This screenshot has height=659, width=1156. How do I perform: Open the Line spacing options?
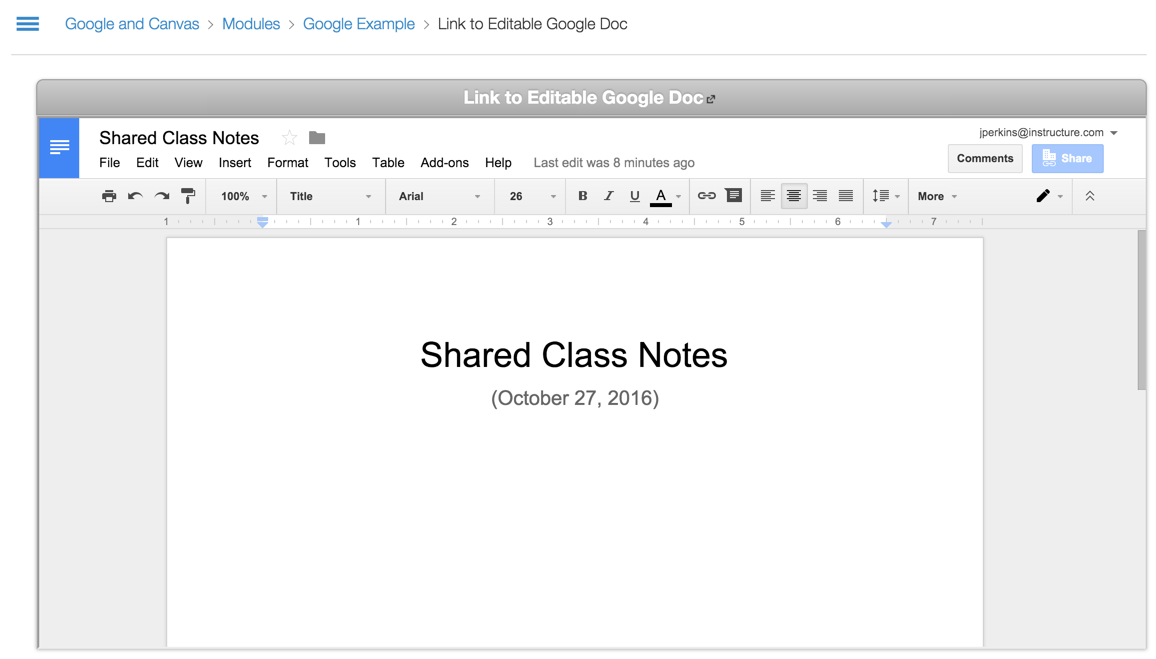(x=885, y=196)
